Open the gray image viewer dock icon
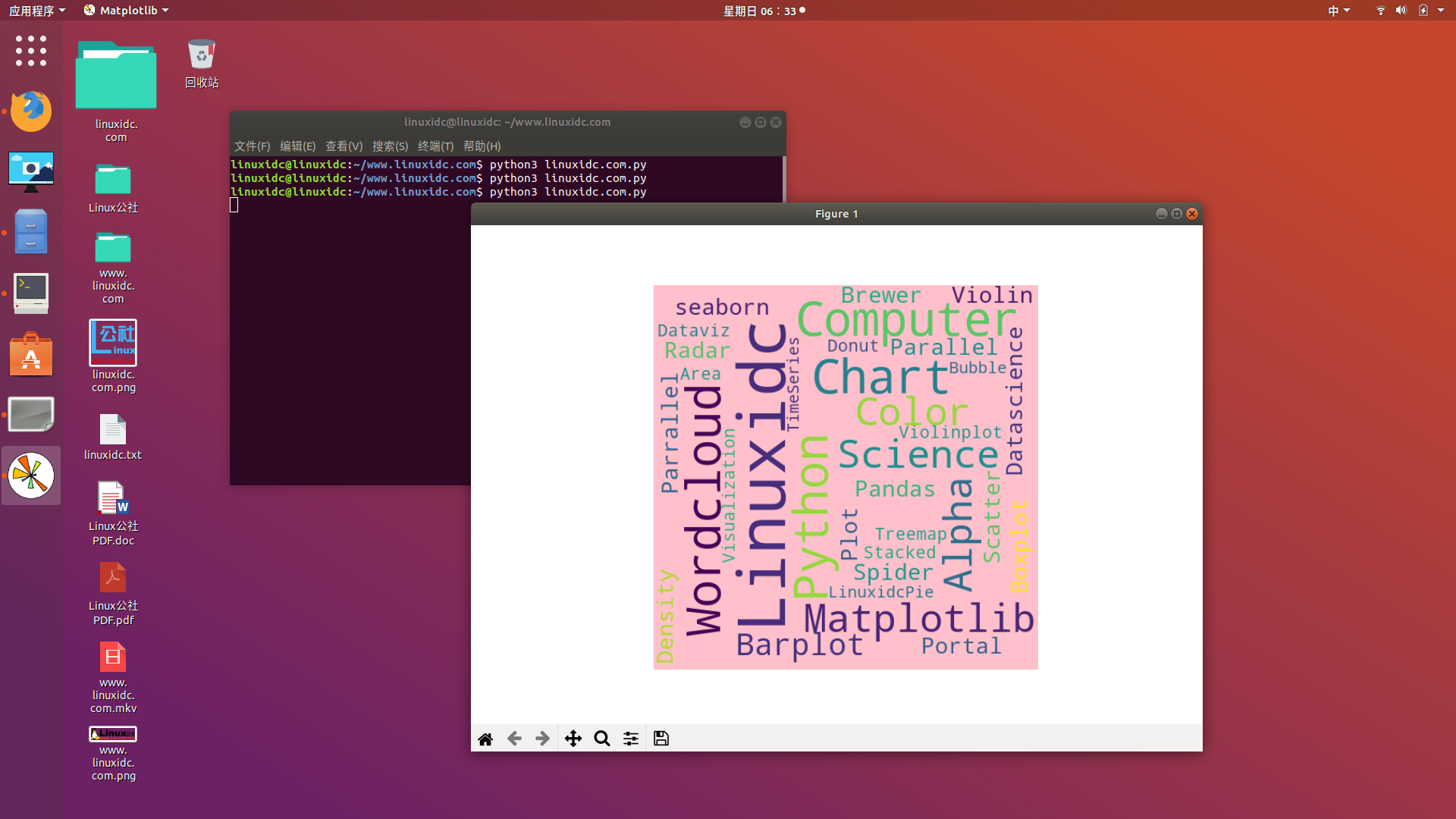This screenshot has width=1456, height=819. (x=31, y=415)
